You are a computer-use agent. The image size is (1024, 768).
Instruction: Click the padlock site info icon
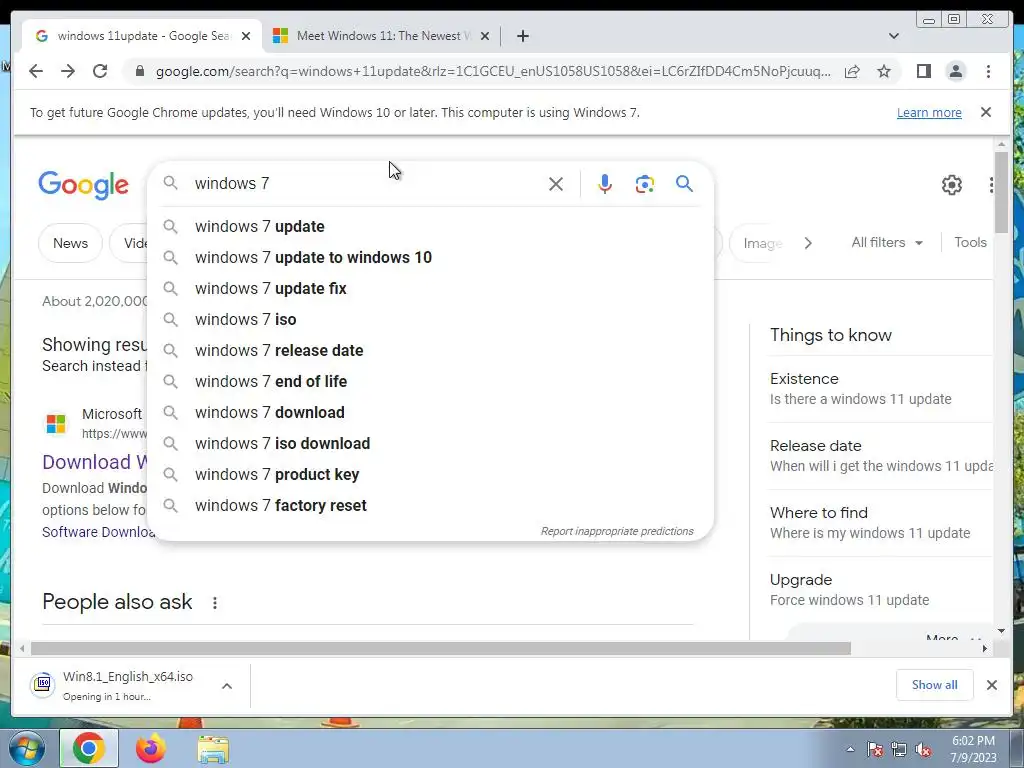140,71
